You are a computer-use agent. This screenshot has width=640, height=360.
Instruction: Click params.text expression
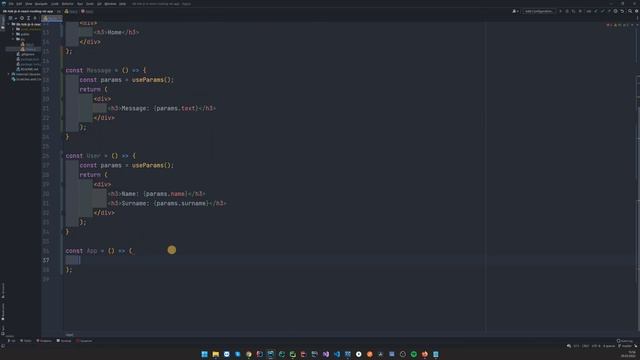(x=176, y=109)
